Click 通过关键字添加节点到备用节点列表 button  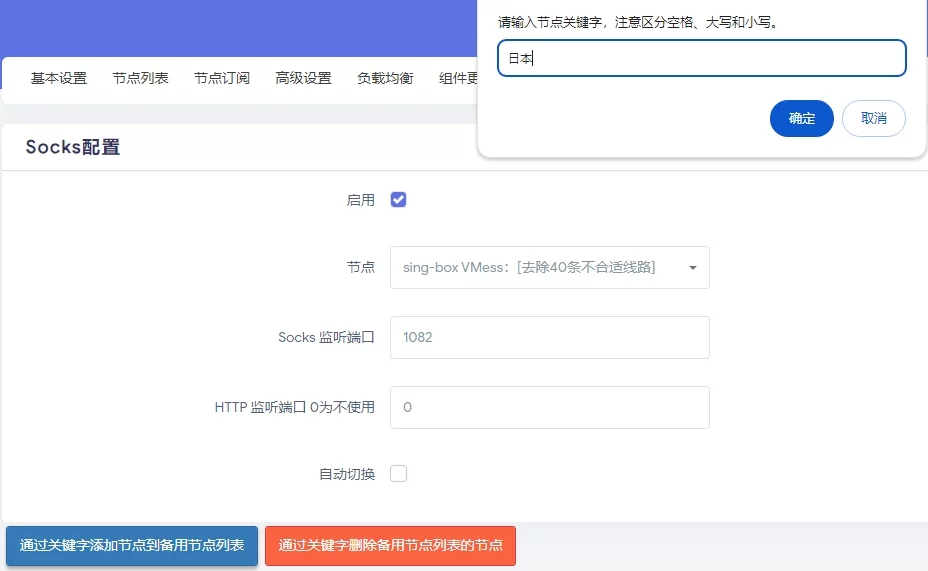(132, 546)
